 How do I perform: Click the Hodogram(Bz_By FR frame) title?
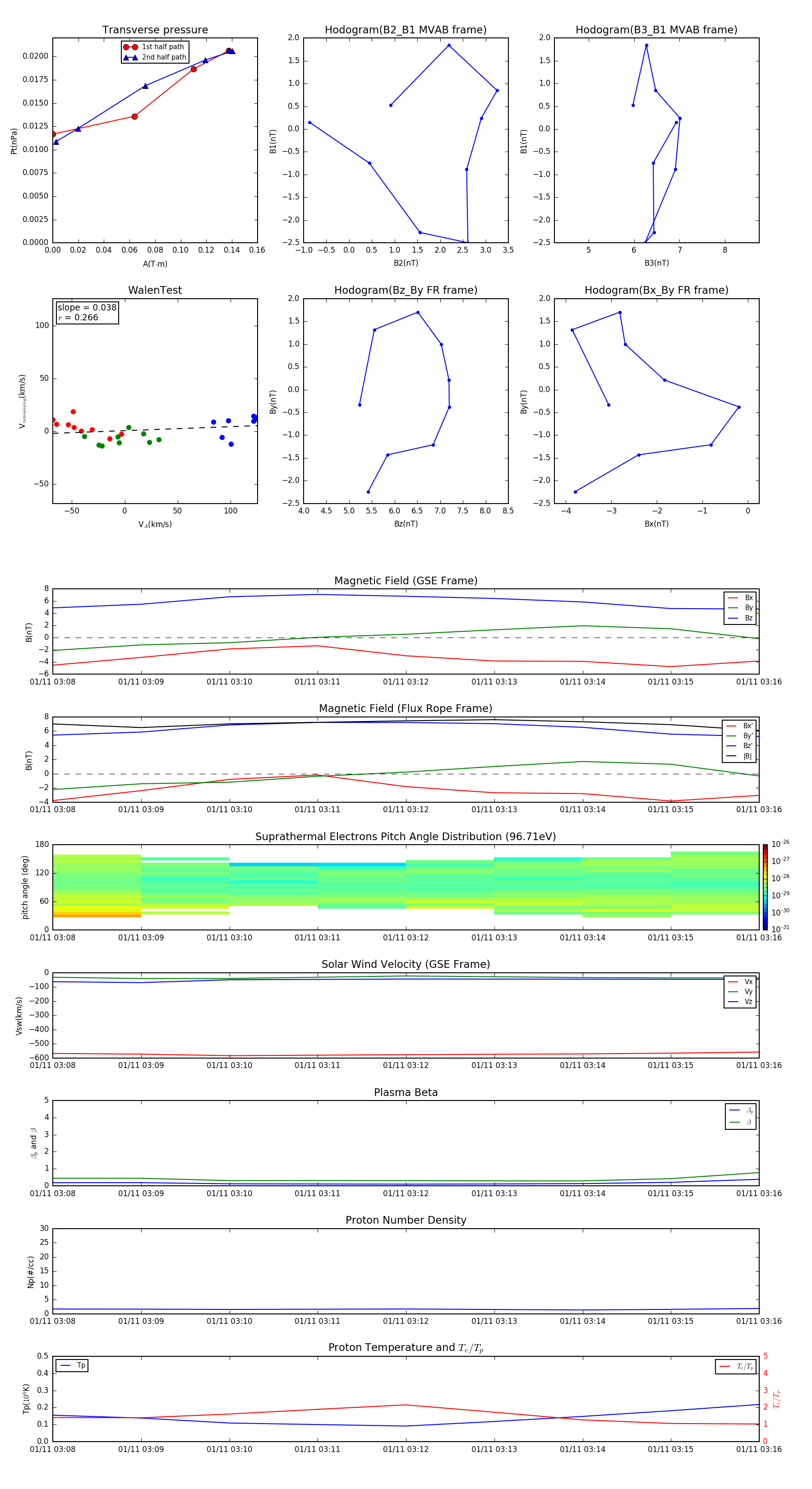(406, 290)
